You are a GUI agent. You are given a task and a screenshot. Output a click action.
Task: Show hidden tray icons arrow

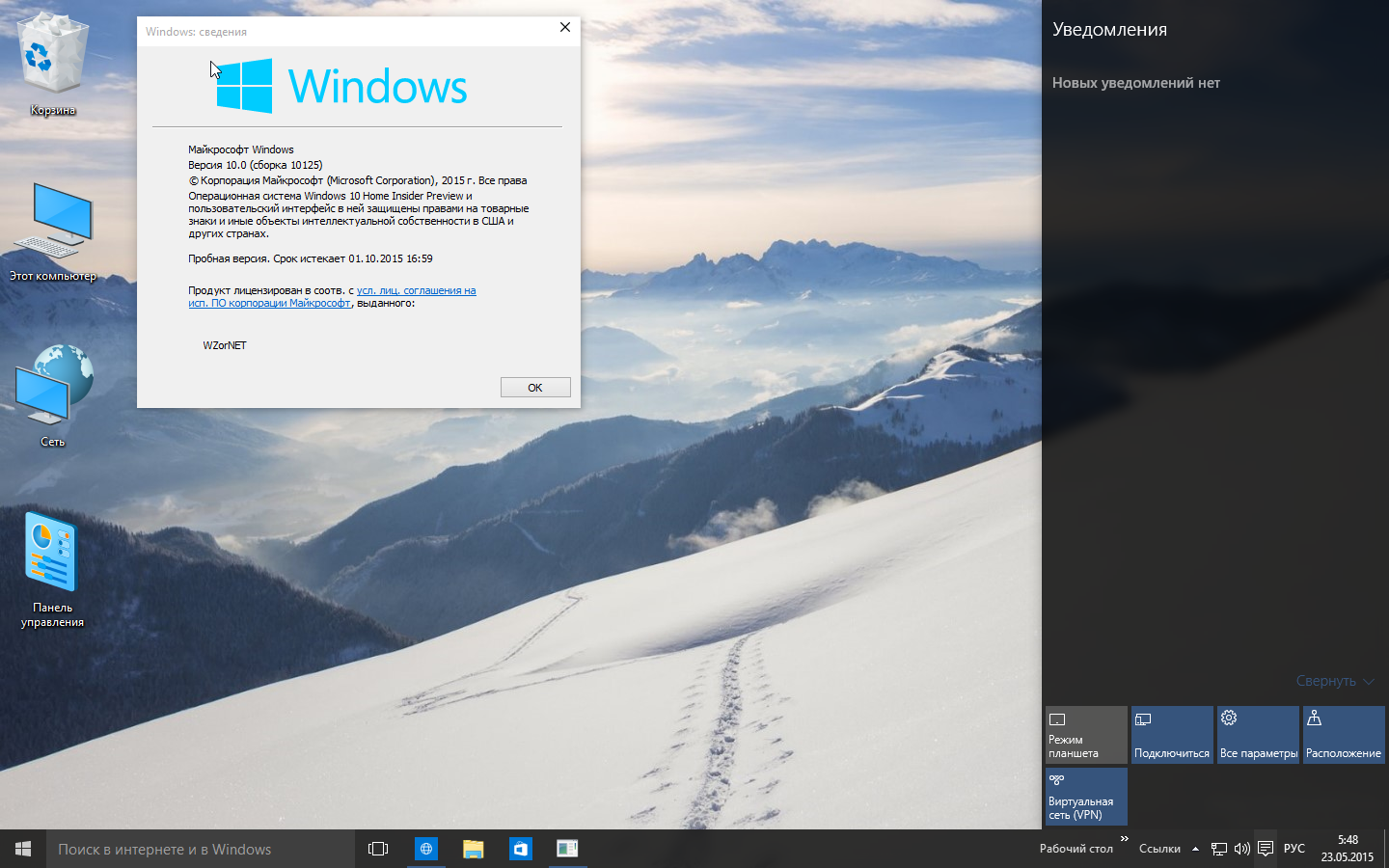click(1195, 849)
